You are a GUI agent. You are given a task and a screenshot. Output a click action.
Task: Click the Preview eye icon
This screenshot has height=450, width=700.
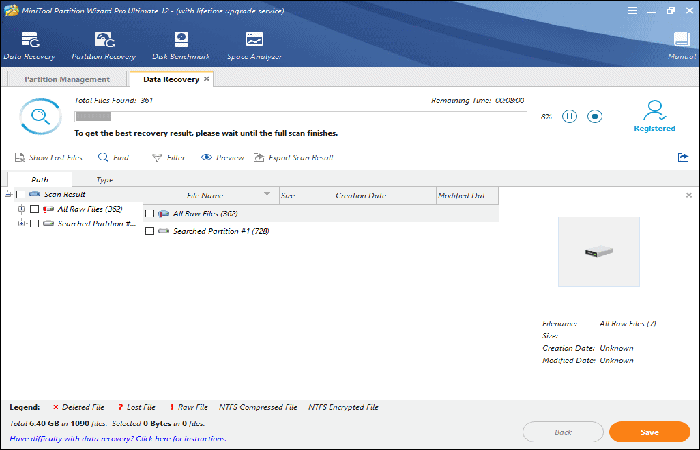[x=207, y=157]
